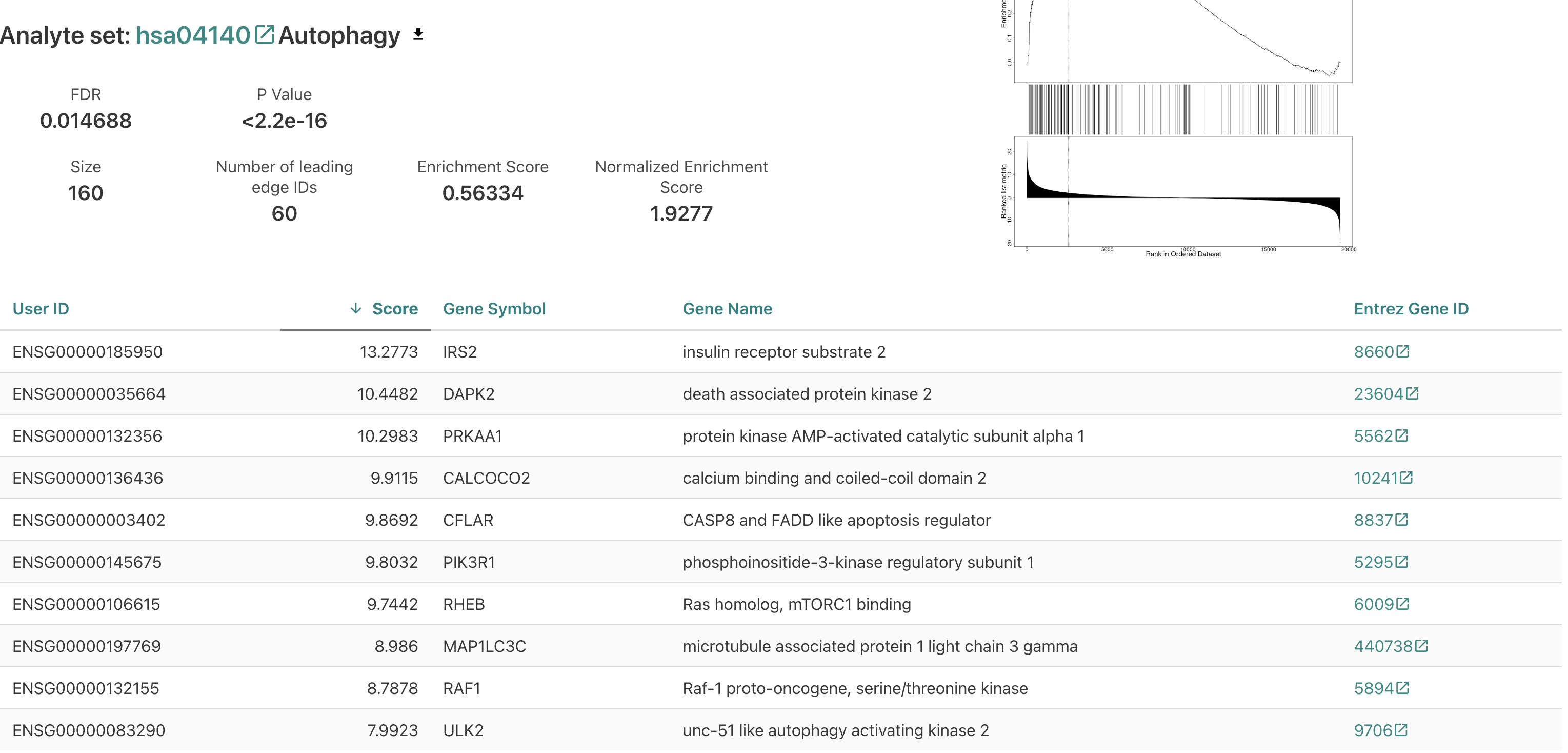Click external icon next to 5894
Screen dimensions: 1568x753
[1402, 687]
